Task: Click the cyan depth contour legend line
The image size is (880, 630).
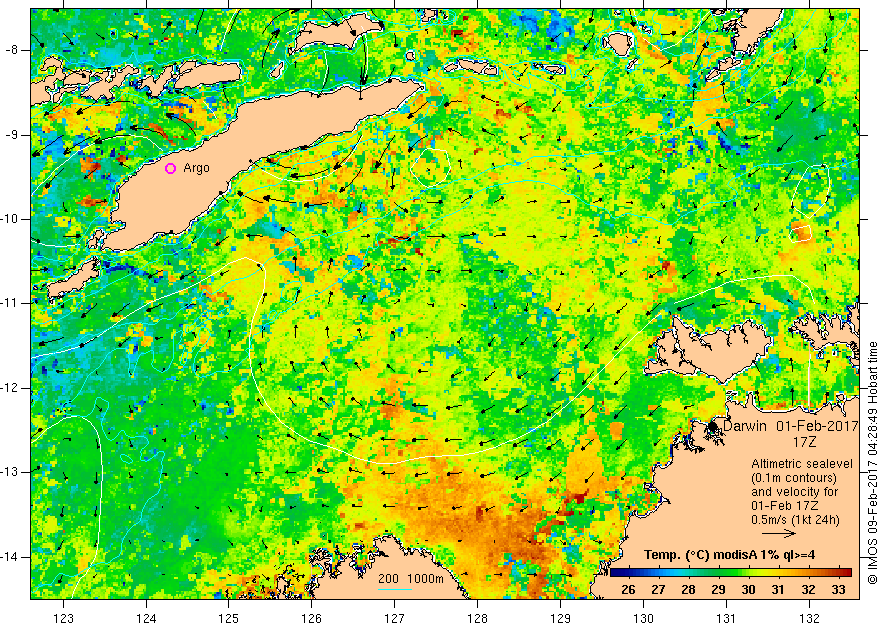Action: (x=395, y=589)
